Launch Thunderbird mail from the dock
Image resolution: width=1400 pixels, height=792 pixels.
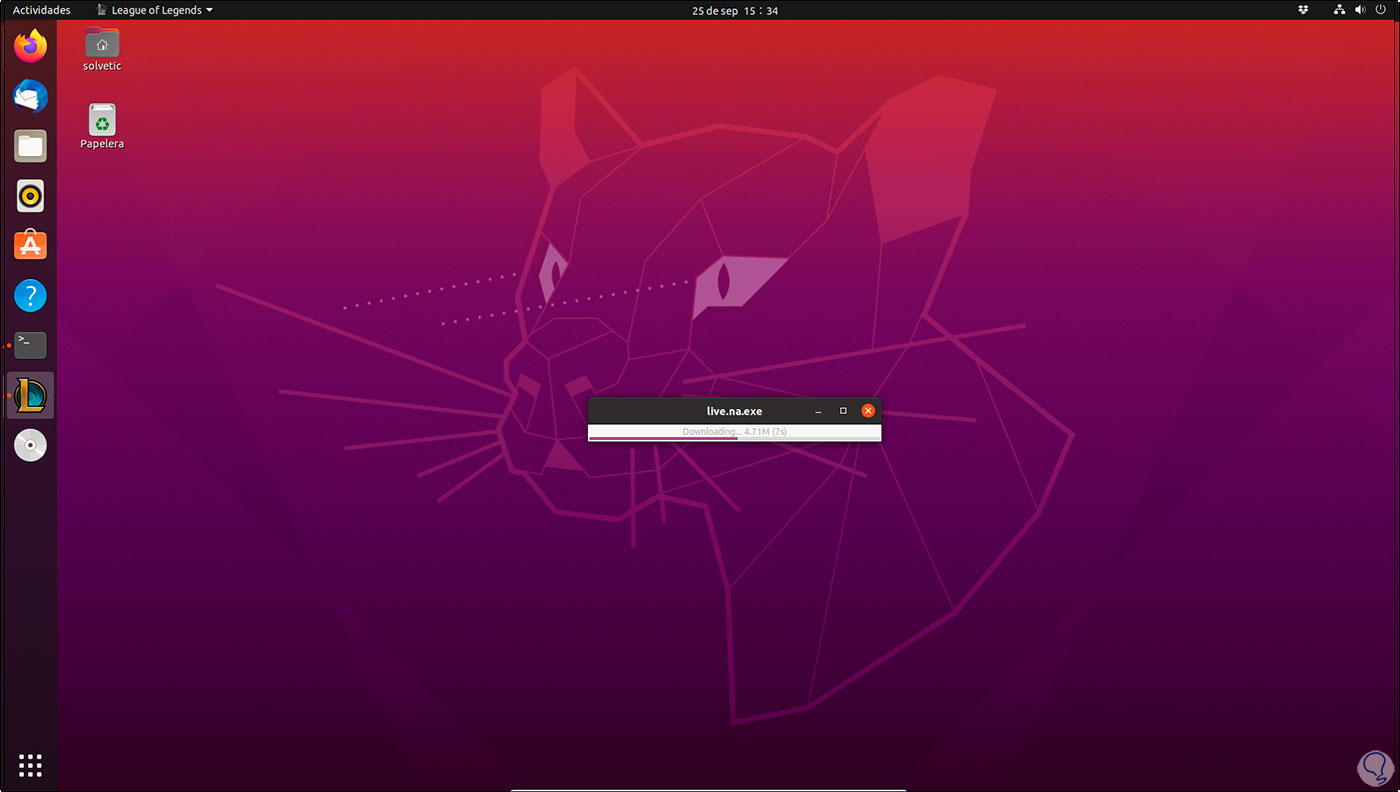[x=31, y=96]
